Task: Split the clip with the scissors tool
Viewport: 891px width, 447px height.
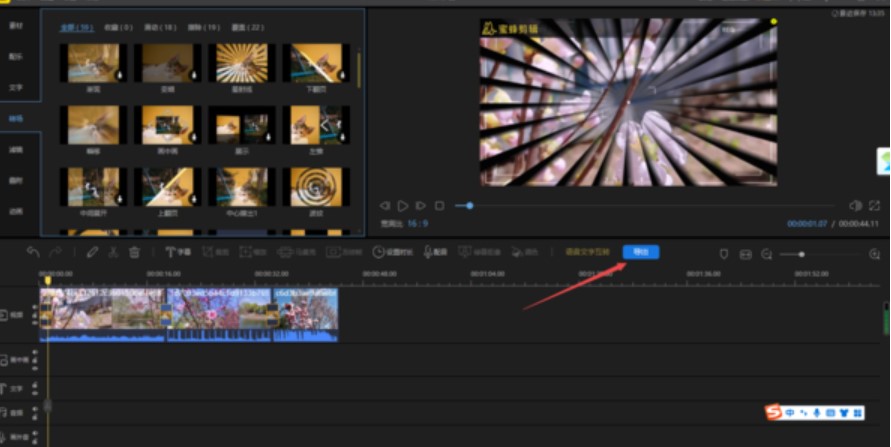Action: 113,253
